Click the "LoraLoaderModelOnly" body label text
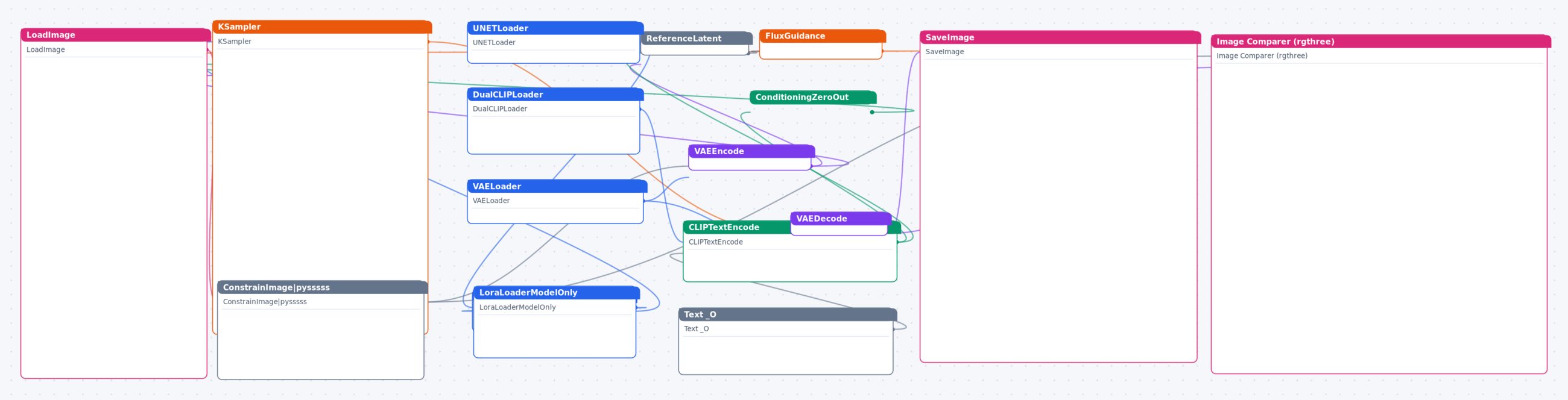This screenshot has height=400, width=1568. (x=517, y=307)
